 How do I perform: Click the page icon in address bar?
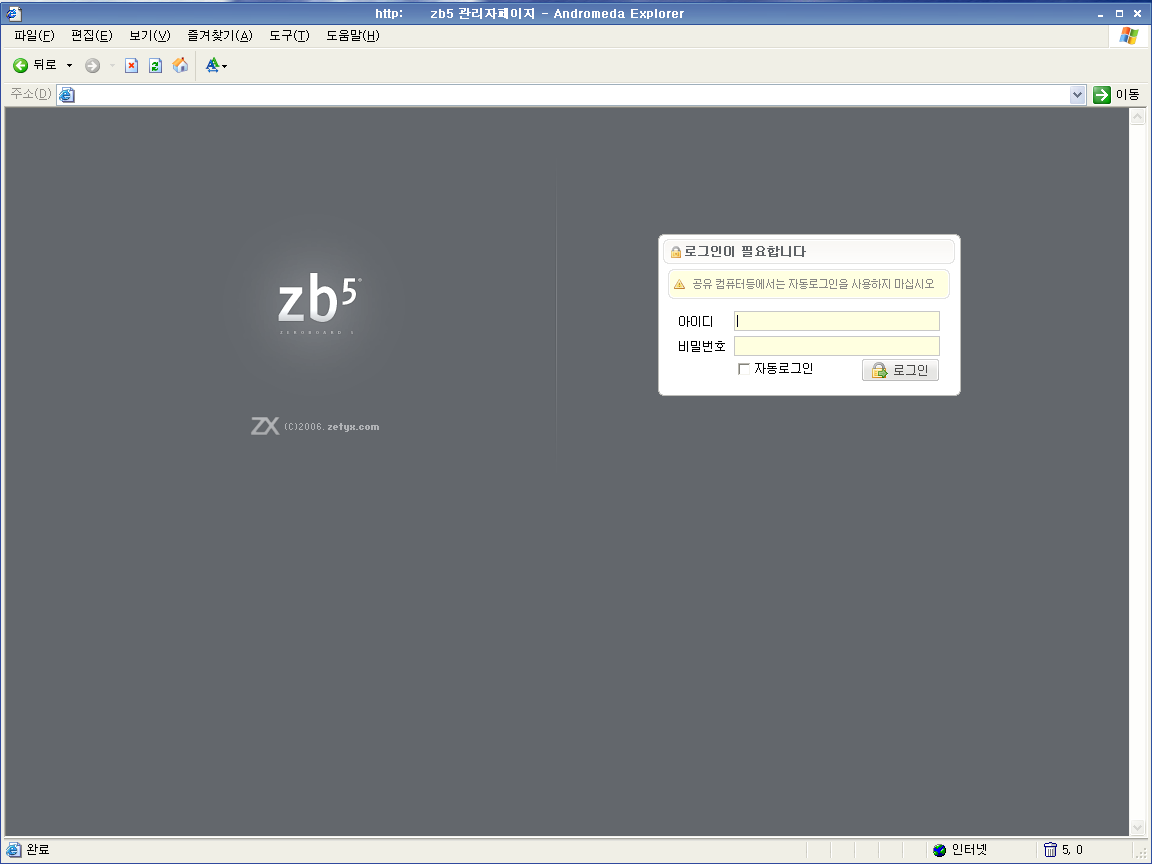pos(67,95)
